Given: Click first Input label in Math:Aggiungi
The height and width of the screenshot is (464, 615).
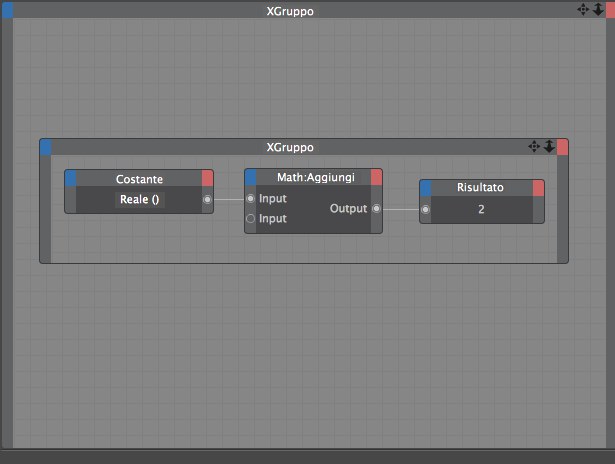Looking at the screenshot, I should click(x=273, y=199).
